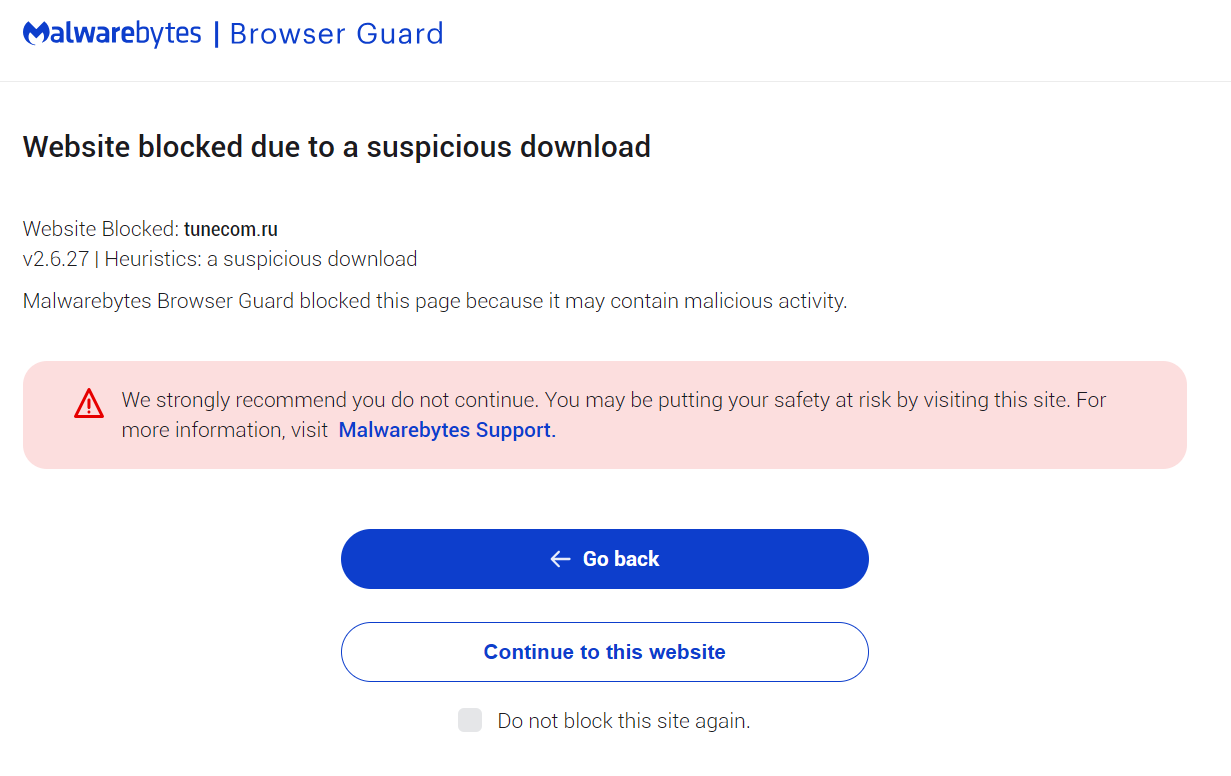Click the left arrow icon beside Go back
Viewport: 1231px width, 776px height.
[560, 559]
